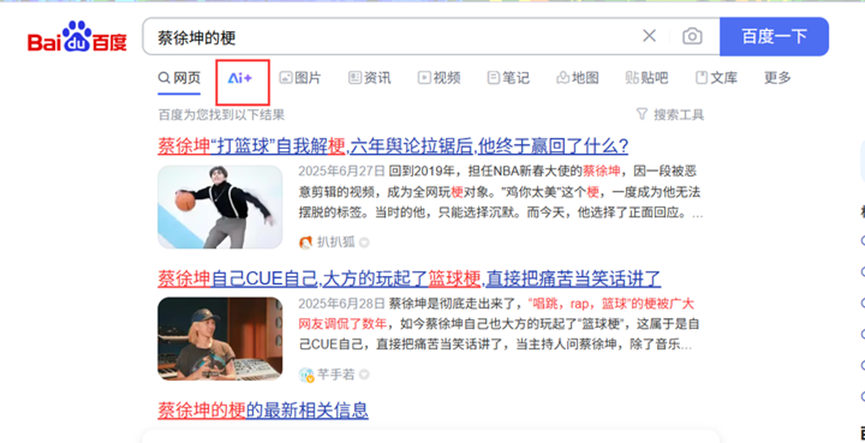The image size is (865, 443).
Task: Open 蔡徐坤的梗的最新相关信息 link
Action: click(263, 410)
